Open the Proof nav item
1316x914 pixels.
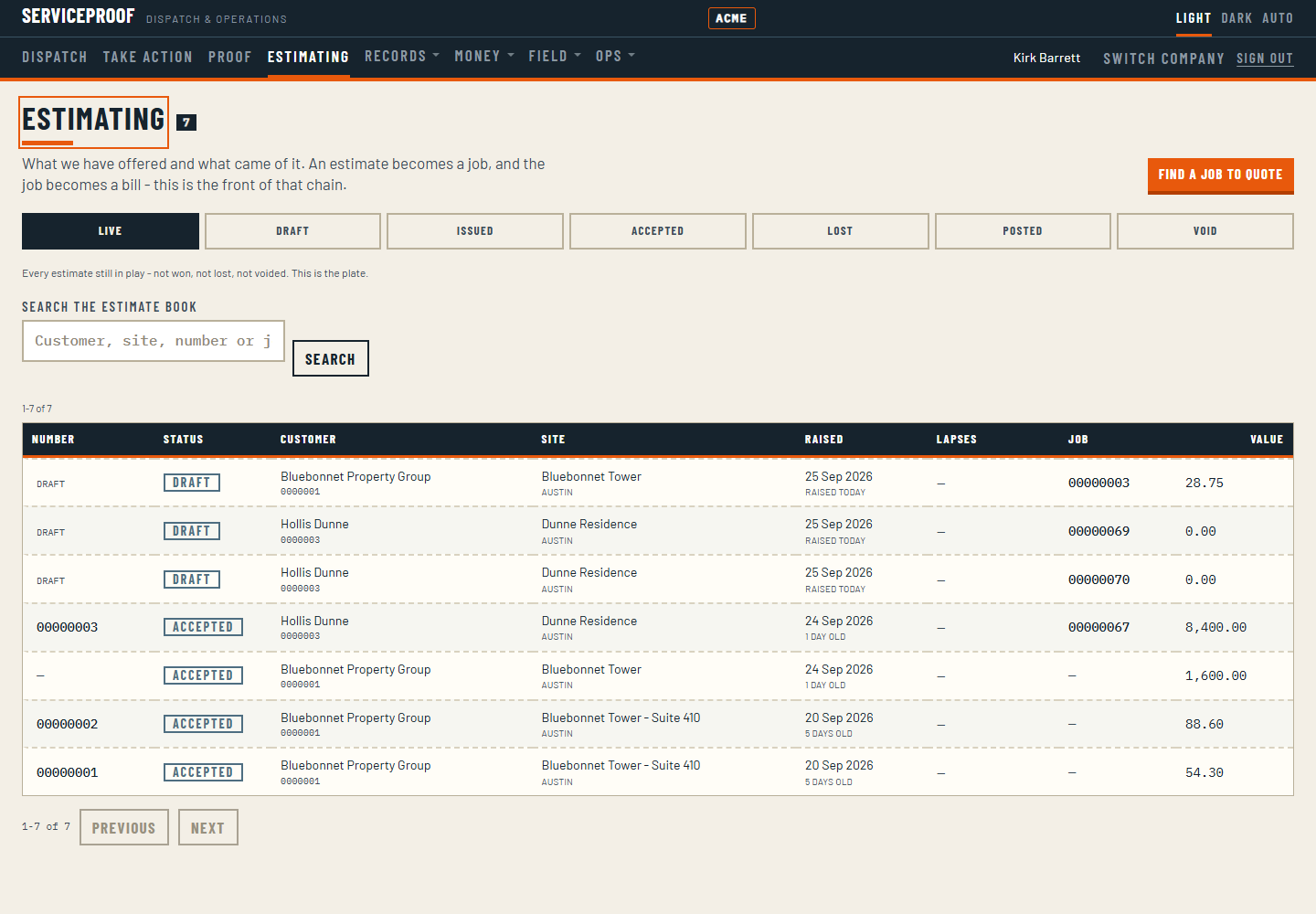point(230,57)
